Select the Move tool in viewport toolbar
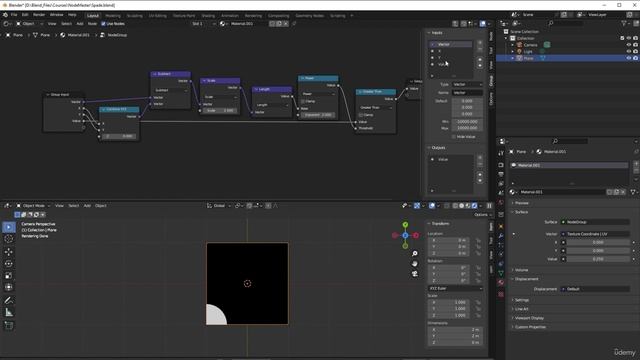This screenshot has width=640, height=360. point(9,252)
